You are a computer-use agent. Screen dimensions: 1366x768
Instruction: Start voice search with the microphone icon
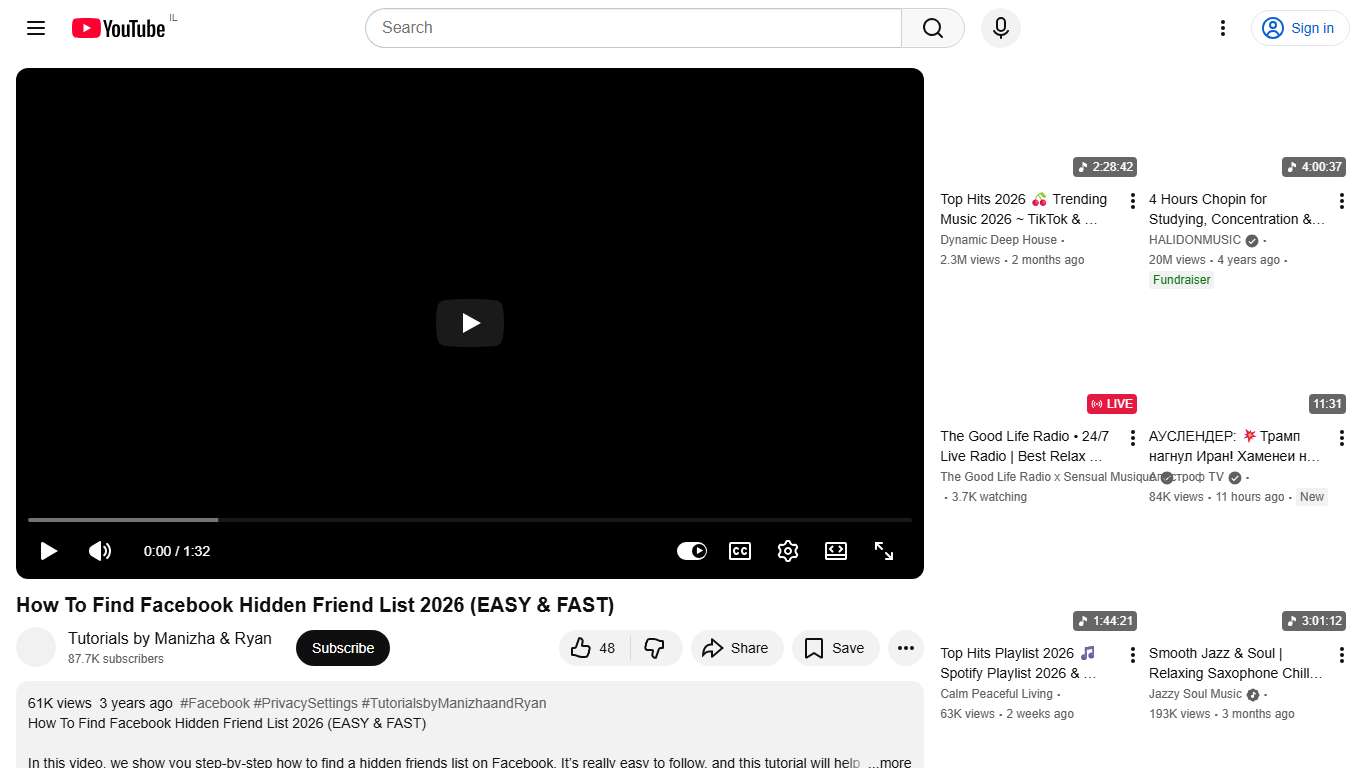(x=1000, y=28)
